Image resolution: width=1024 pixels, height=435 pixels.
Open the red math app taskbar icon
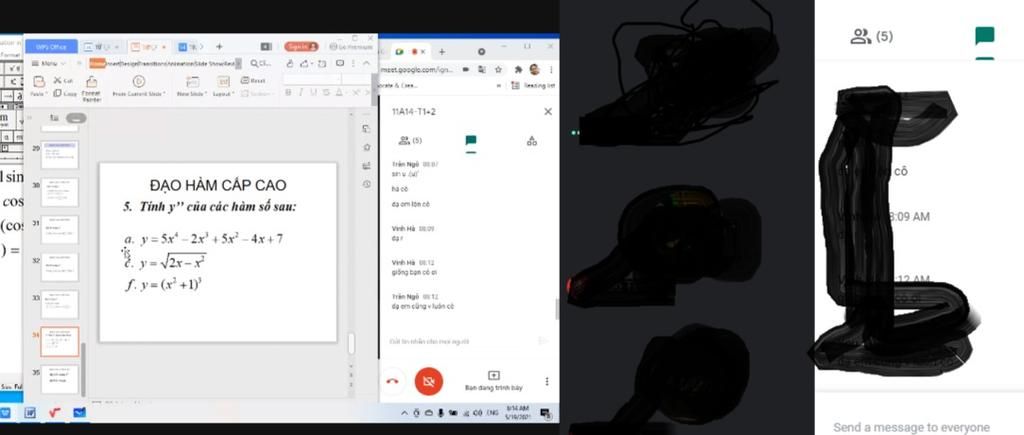[x=55, y=413]
